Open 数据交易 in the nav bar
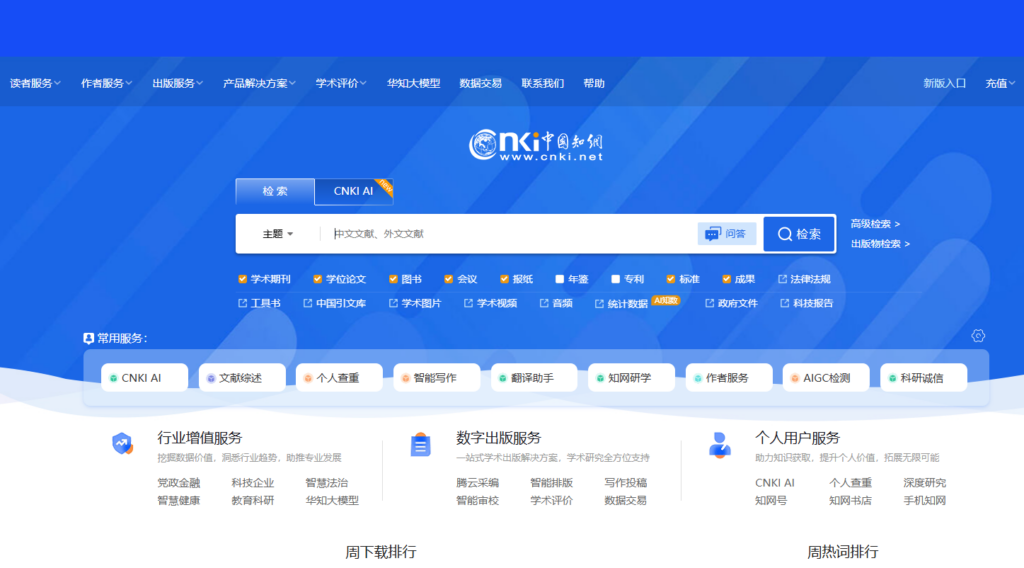 481,84
